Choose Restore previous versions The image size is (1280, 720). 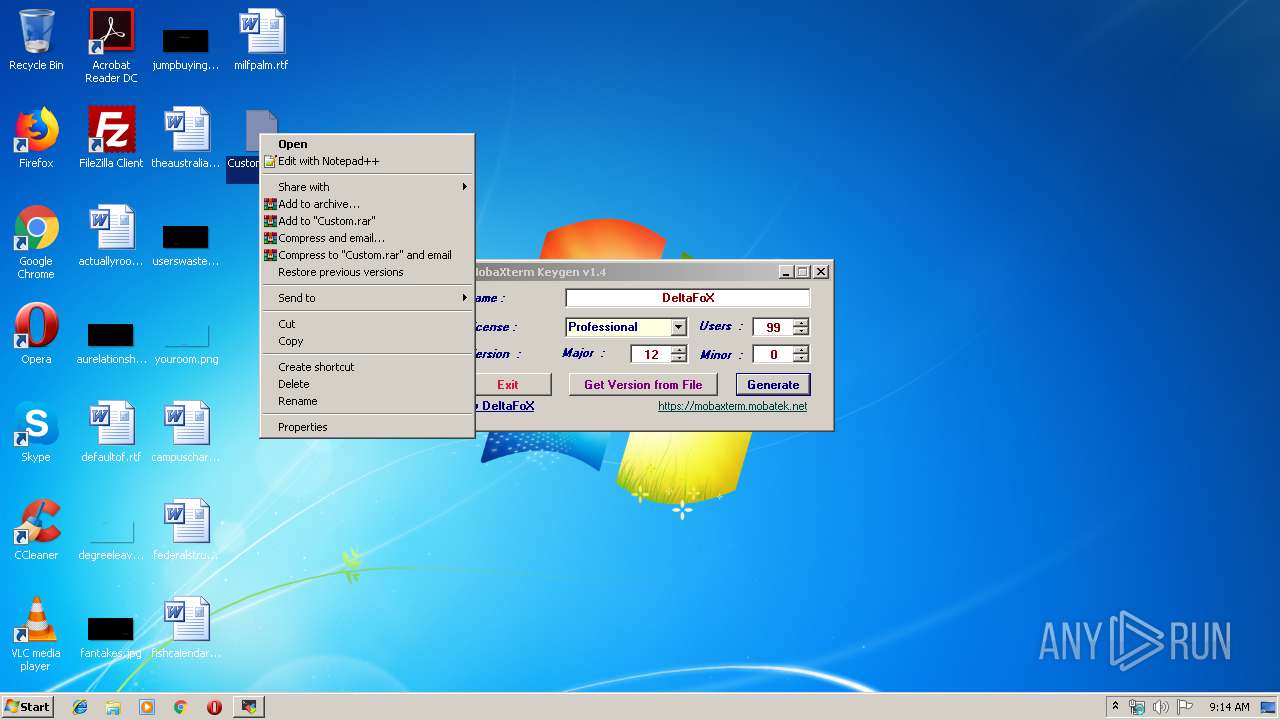[367, 272]
